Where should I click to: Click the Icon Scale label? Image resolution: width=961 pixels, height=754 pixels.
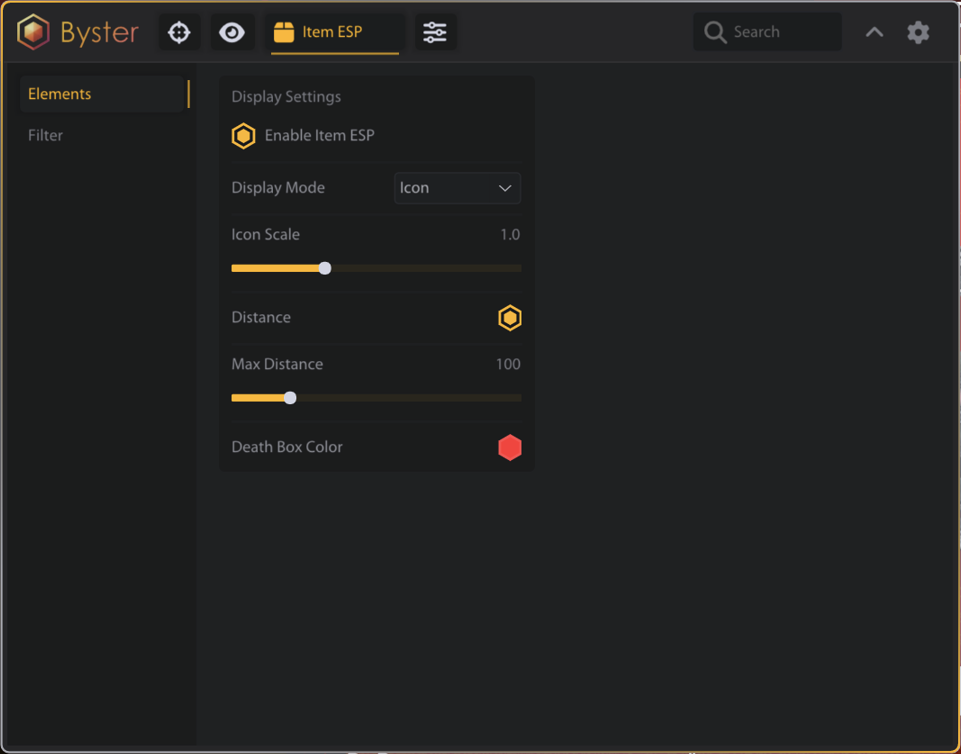(265, 235)
